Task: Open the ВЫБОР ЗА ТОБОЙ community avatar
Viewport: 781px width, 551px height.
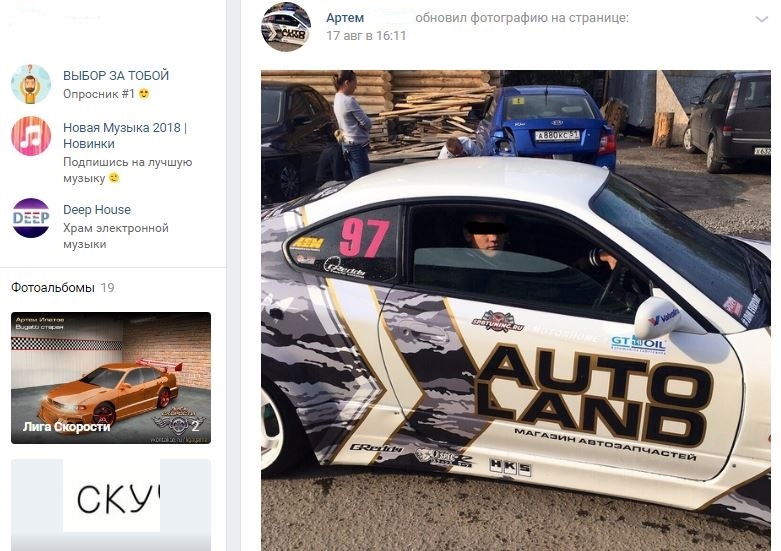Action: point(31,84)
